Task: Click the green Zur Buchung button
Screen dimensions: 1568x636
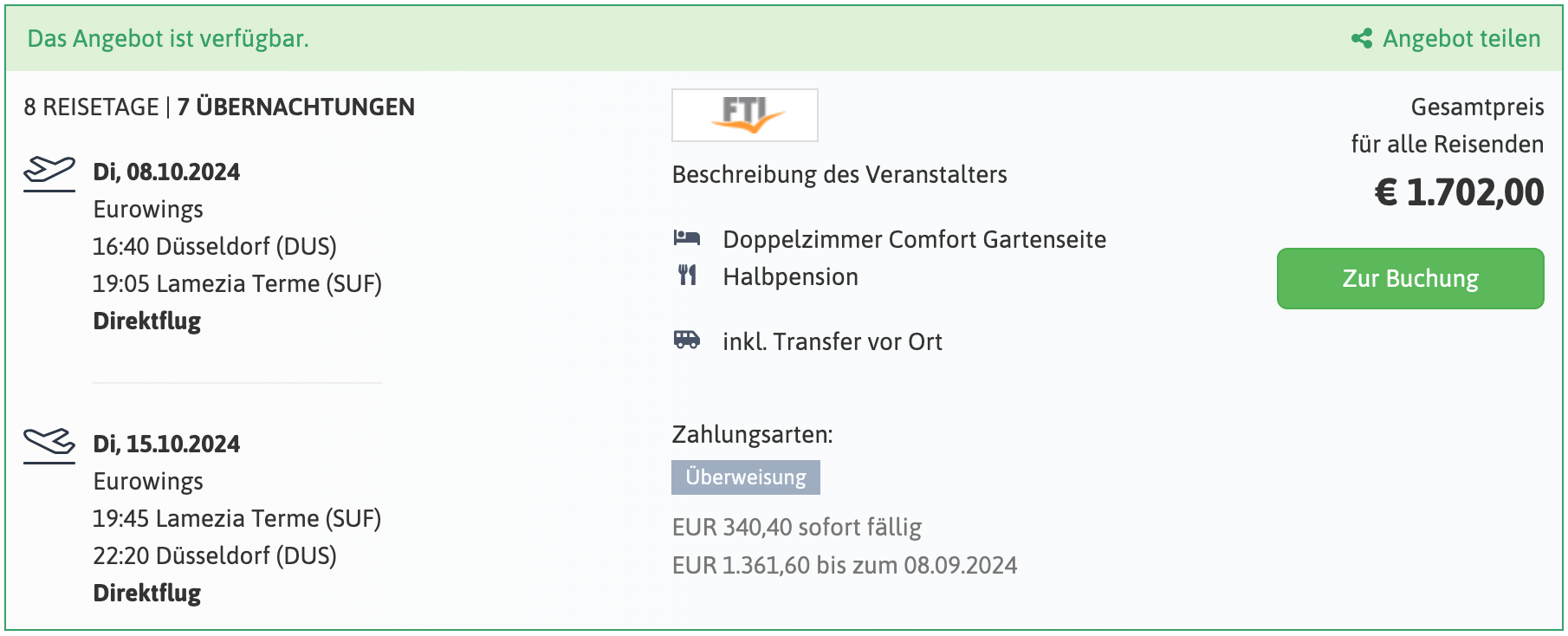Action: (x=1410, y=278)
